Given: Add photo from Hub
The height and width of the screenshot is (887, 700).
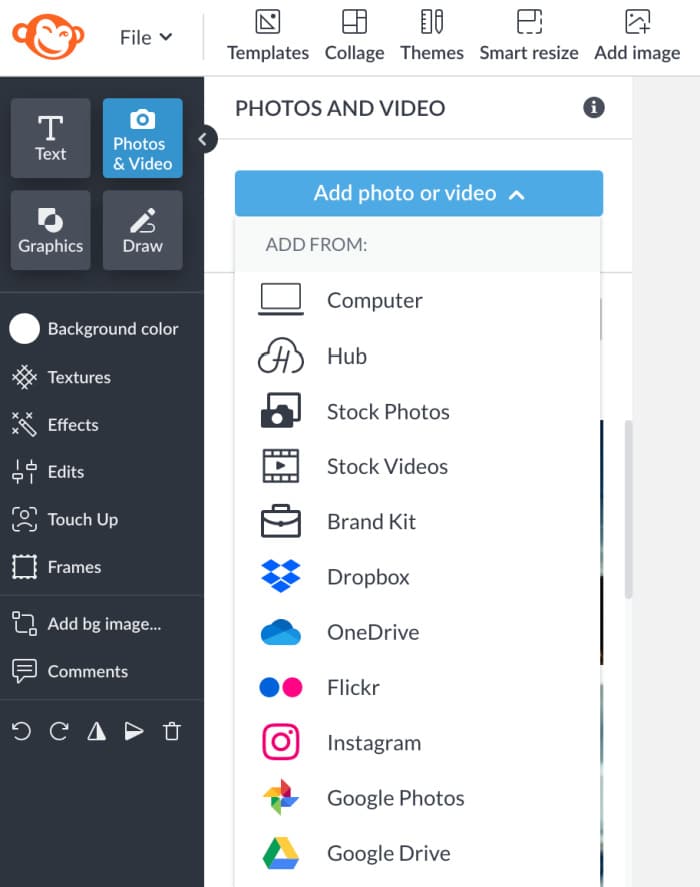Looking at the screenshot, I should click(417, 356).
